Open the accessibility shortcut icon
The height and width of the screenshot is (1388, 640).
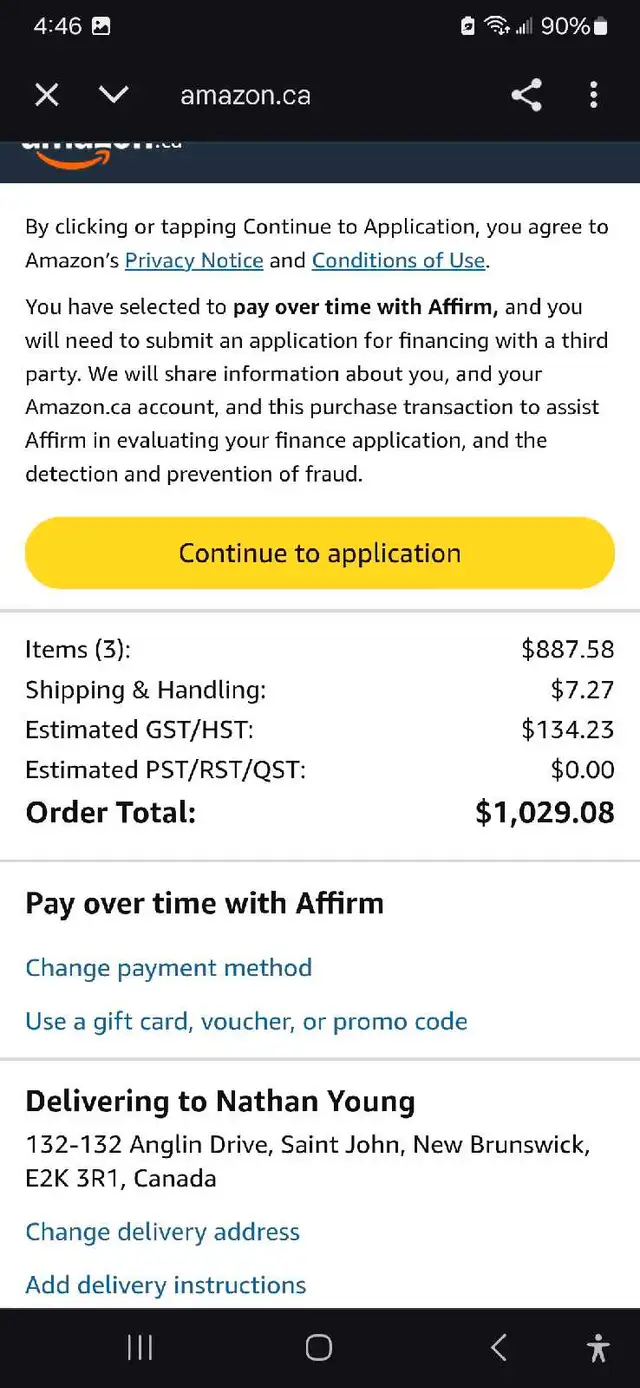point(598,1348)
